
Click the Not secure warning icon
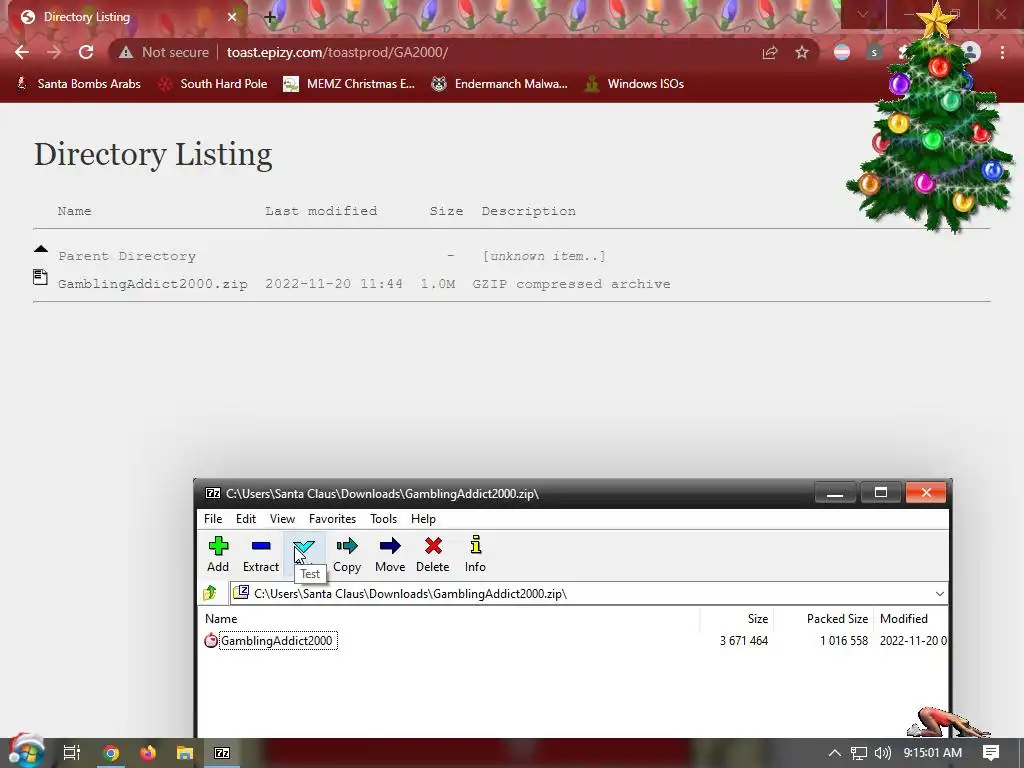(x=125, y=52)
